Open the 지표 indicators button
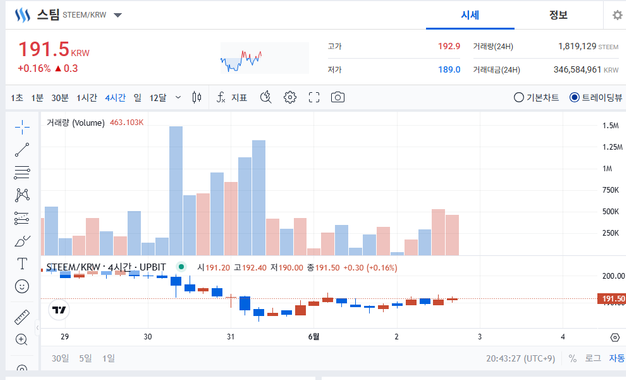The width and height of the screenshot is (626, 380). 232,97
